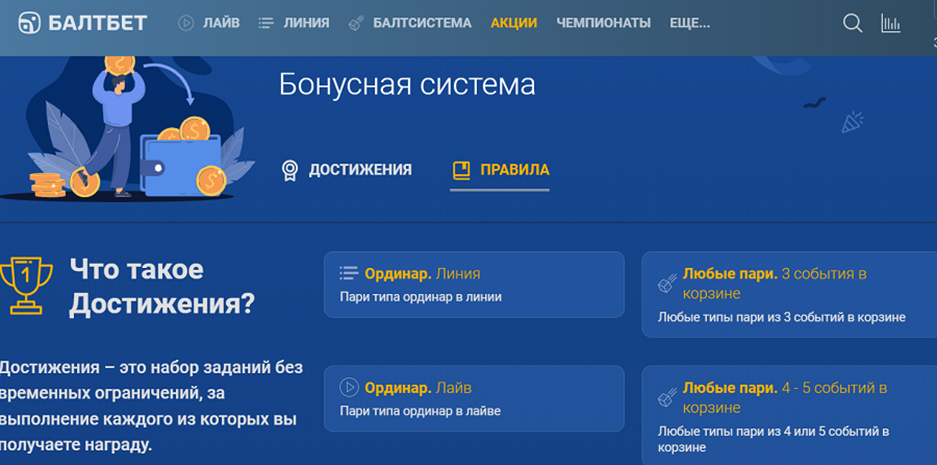Click the Балтбет logo icon

pos(29,23)
